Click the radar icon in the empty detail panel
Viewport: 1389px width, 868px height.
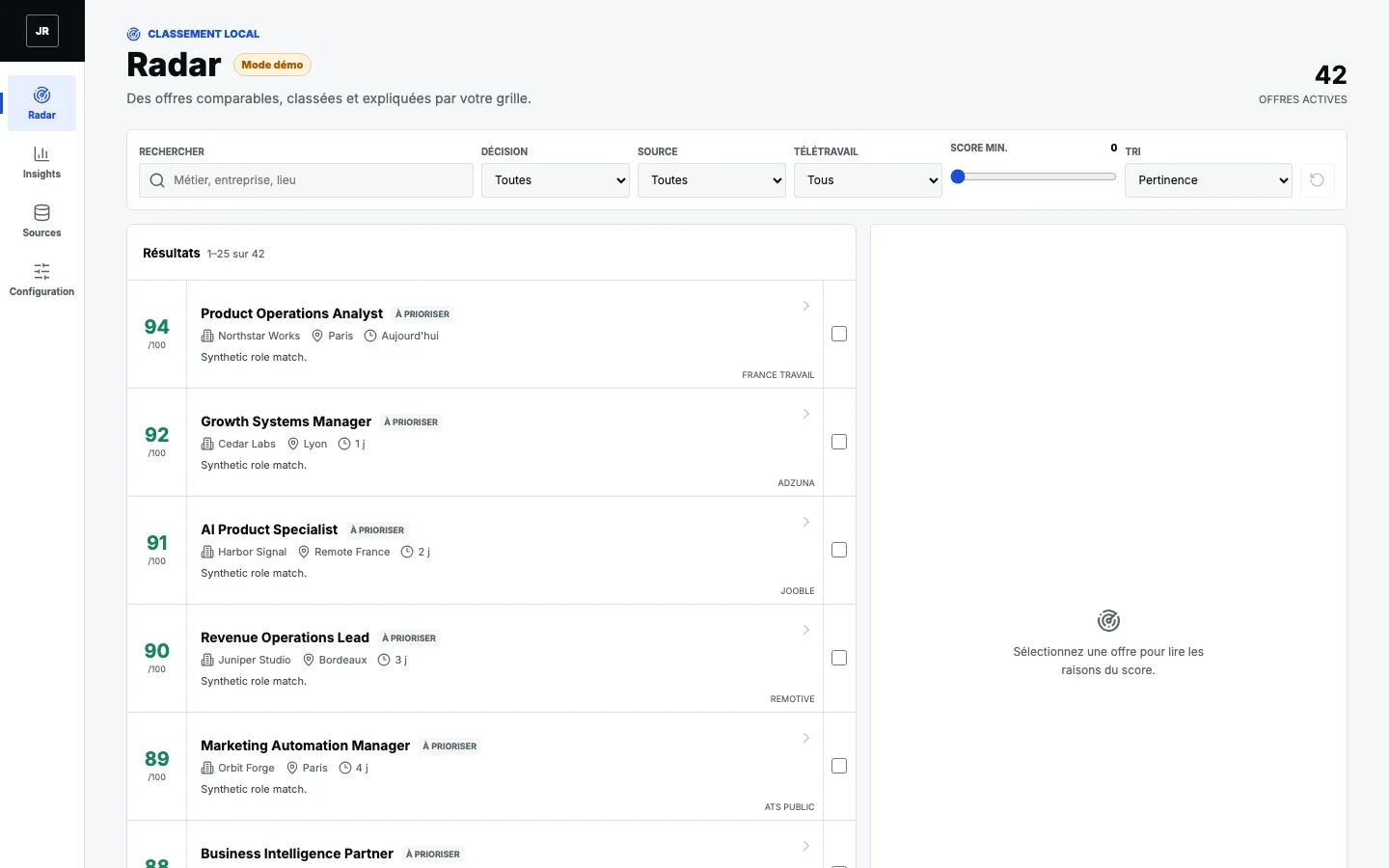(1108, 620)
